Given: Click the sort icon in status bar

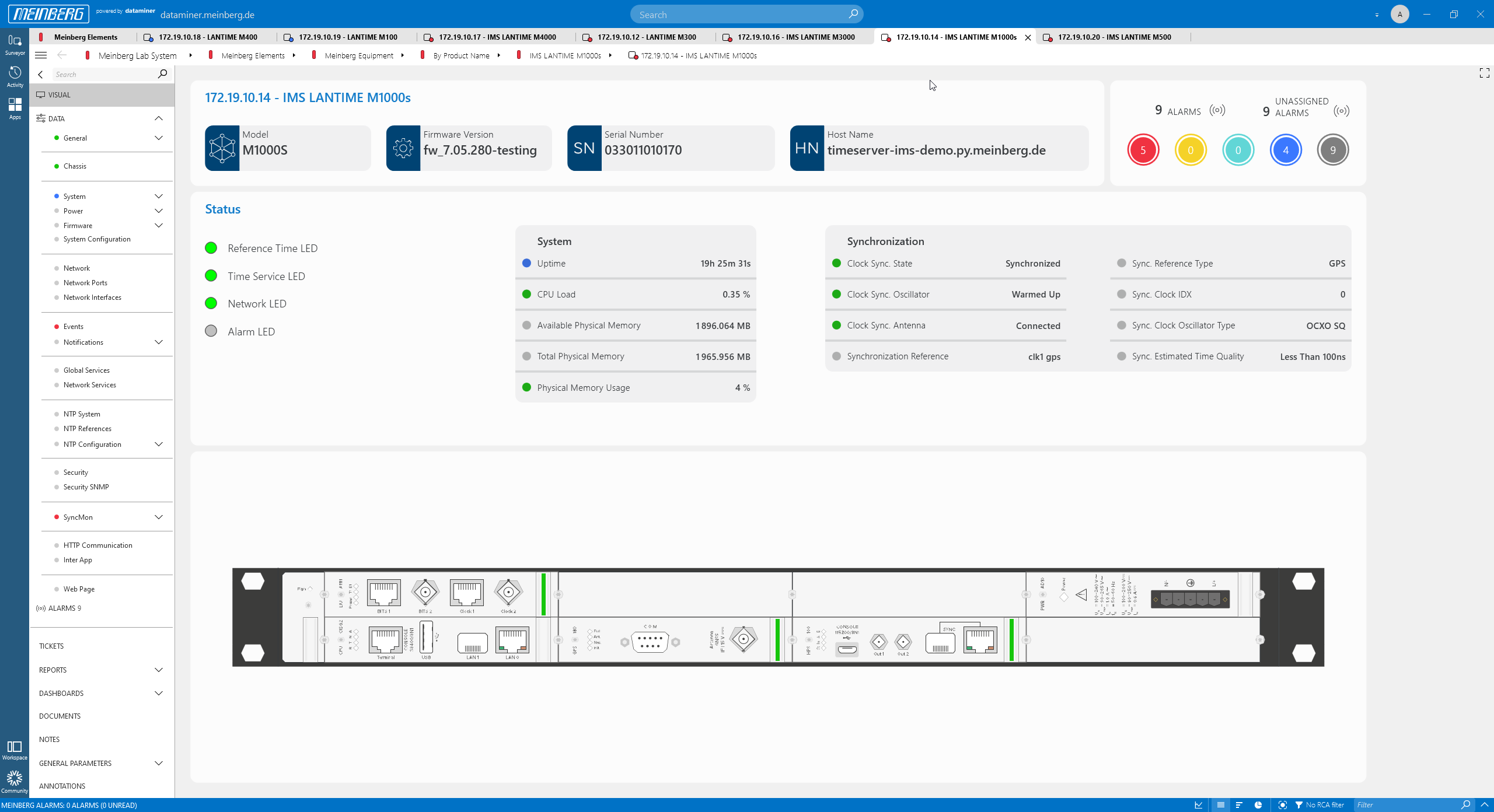Looking at the screenshot, I should point(1238,805).
